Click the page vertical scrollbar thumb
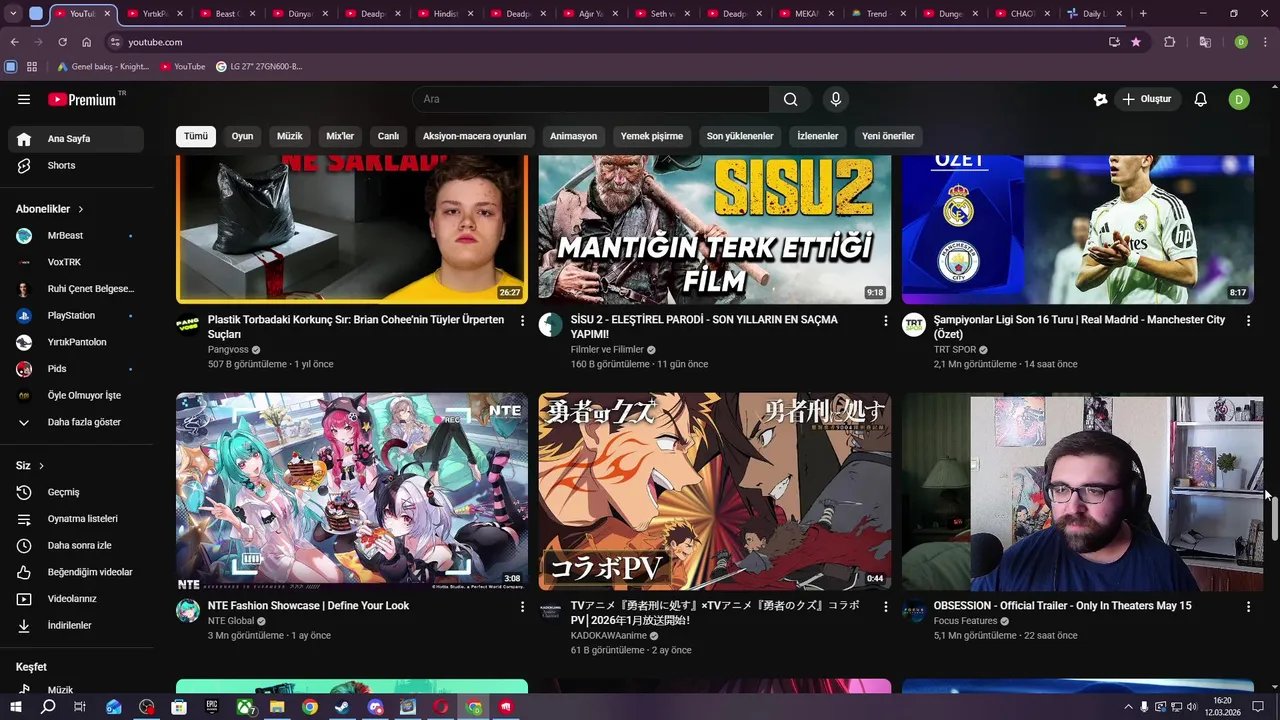 coord(1274,517)
